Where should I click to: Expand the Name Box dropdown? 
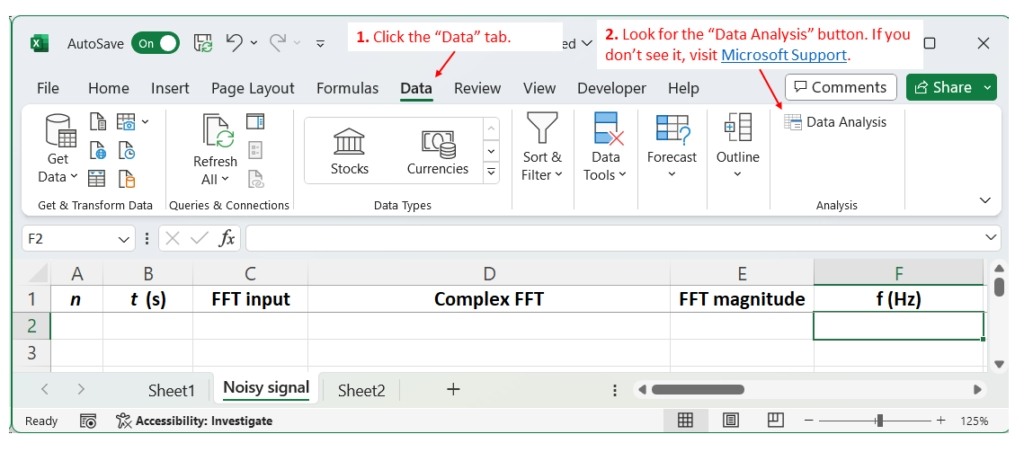click(x=124, y=238)
